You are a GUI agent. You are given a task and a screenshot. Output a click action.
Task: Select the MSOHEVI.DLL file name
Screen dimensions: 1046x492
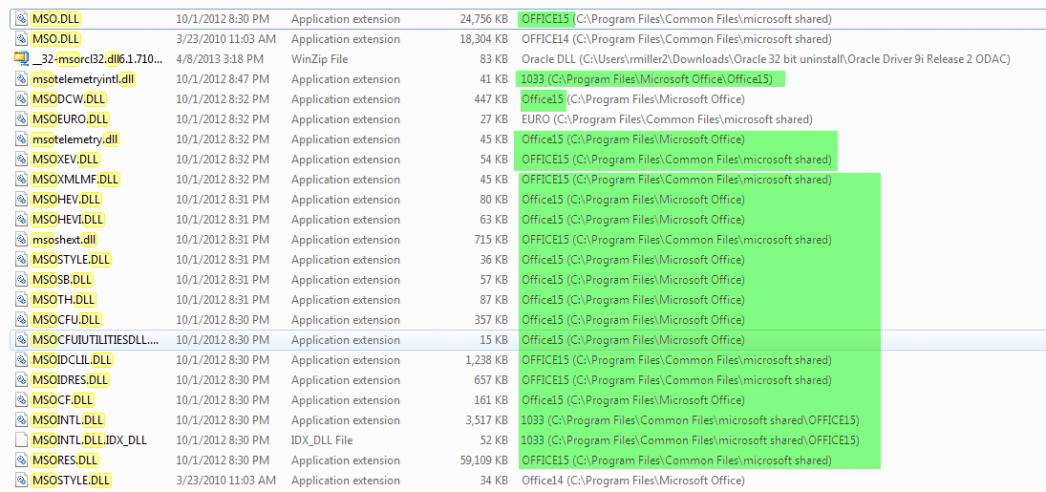pos(68,219)
